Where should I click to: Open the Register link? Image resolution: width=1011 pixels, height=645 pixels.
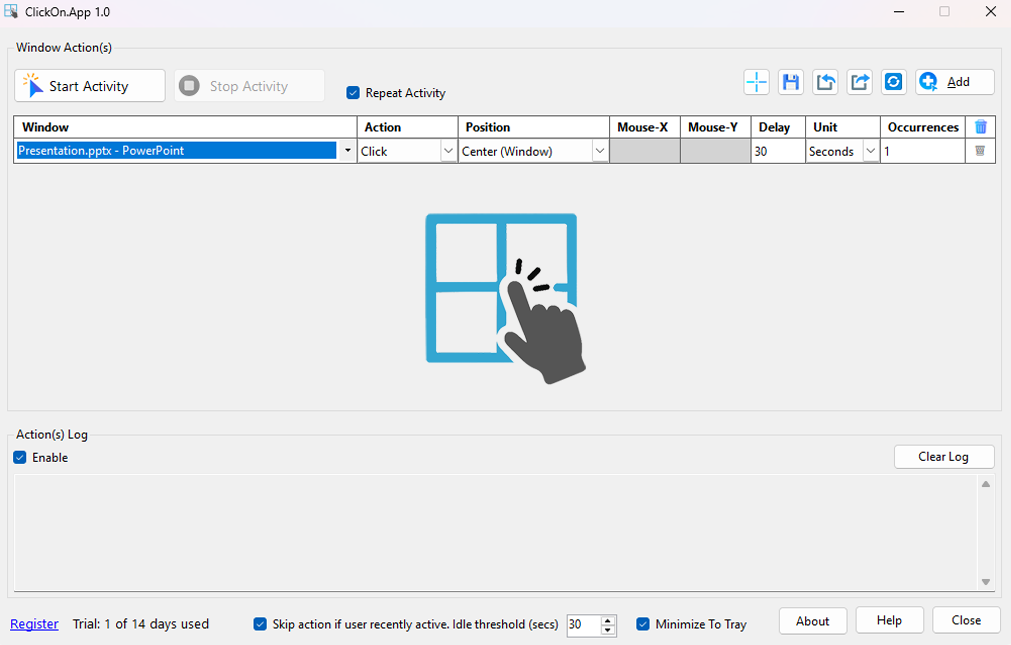[x=34, y=624]
